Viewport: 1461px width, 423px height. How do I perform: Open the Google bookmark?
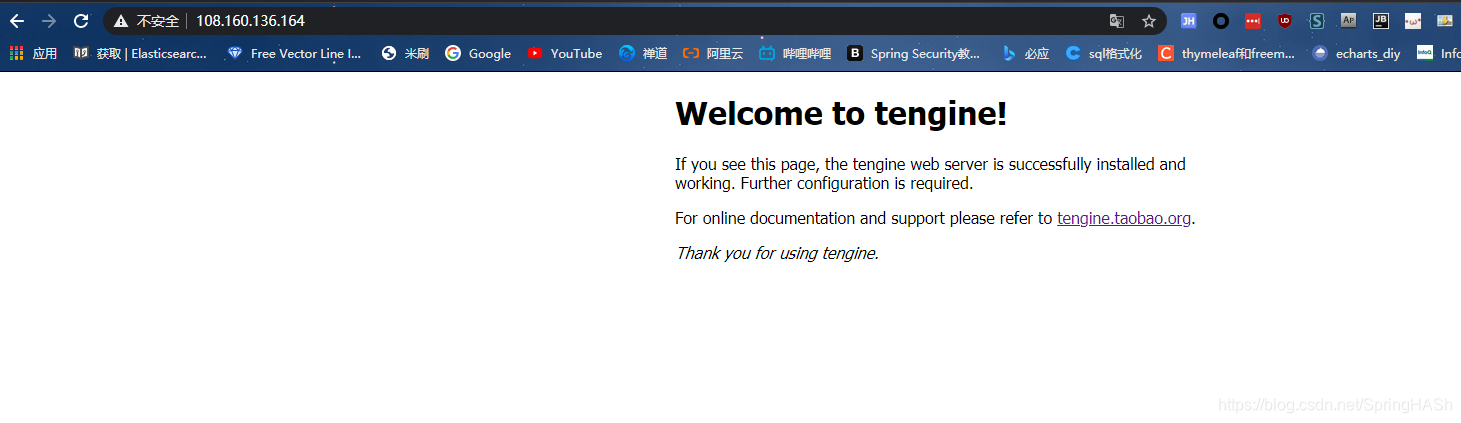coord(478,54)
